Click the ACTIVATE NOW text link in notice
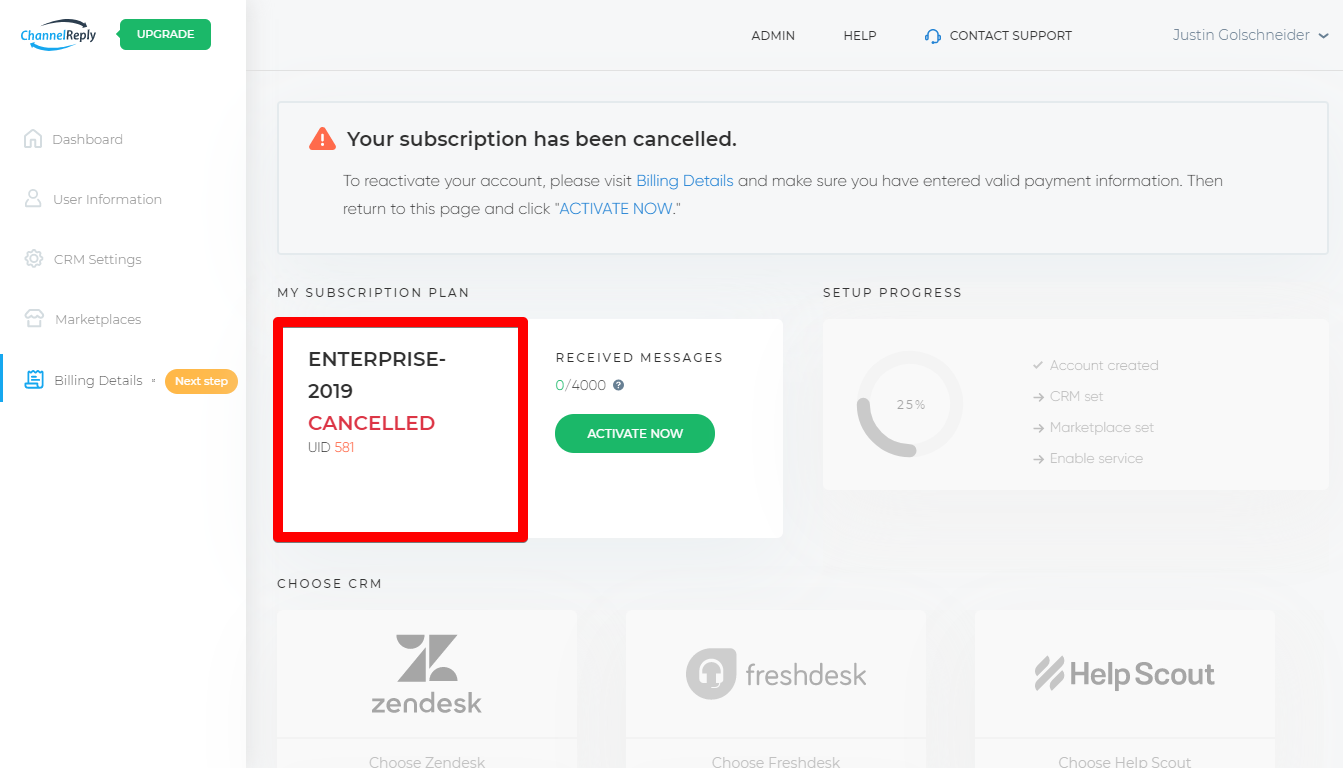Screen dimensions: 1343x768 tap(616, 209)
